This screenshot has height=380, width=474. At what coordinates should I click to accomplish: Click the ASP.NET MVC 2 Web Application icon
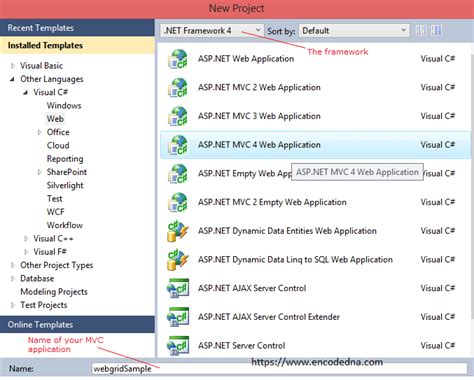coord(178,88)
